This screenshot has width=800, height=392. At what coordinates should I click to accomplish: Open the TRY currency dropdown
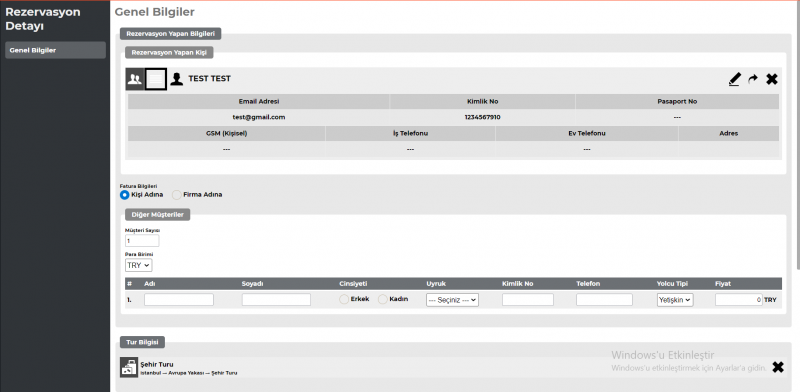click(138, 265)
